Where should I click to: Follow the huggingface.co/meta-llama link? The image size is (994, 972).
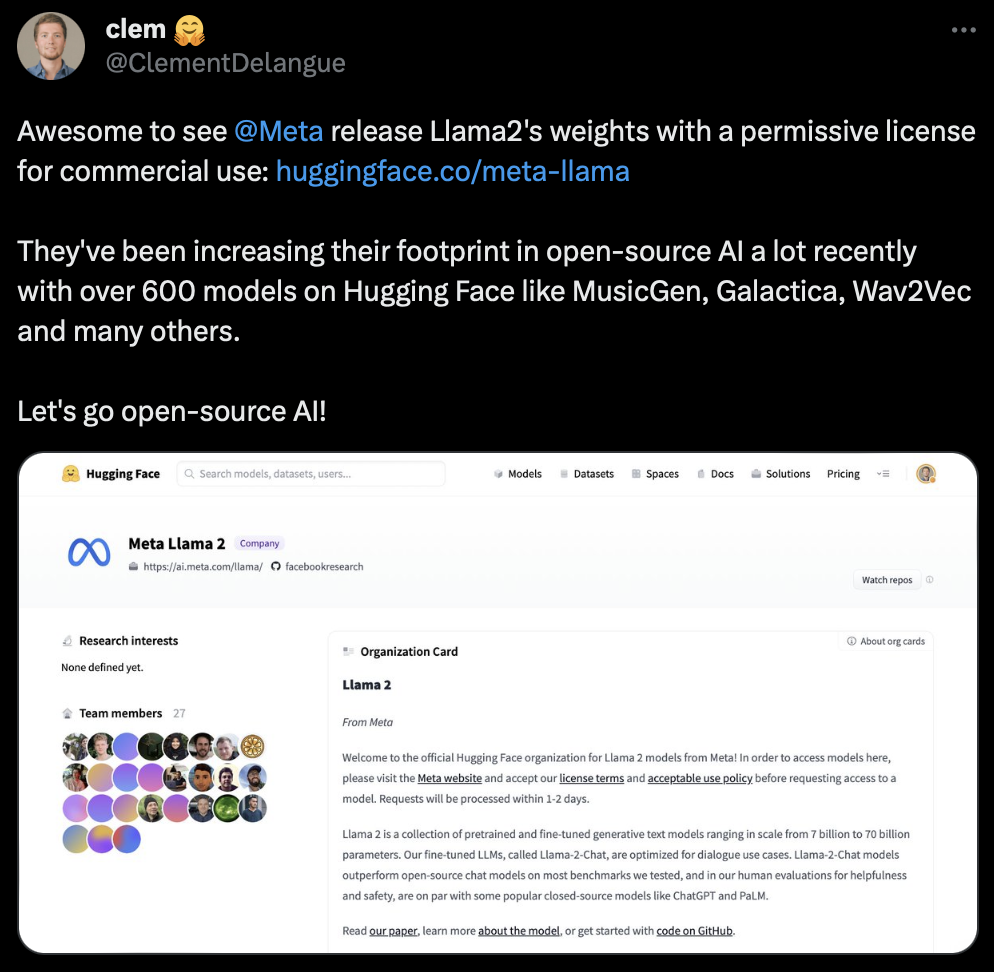453,171
